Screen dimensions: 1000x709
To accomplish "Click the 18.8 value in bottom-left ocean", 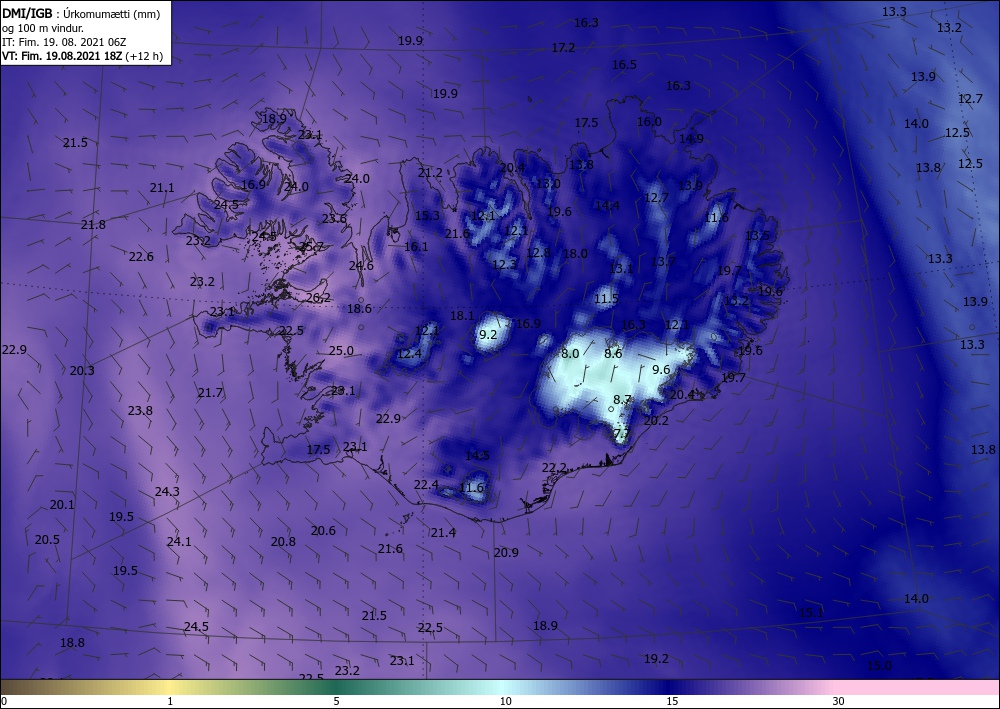I will (x=72, y=643).
